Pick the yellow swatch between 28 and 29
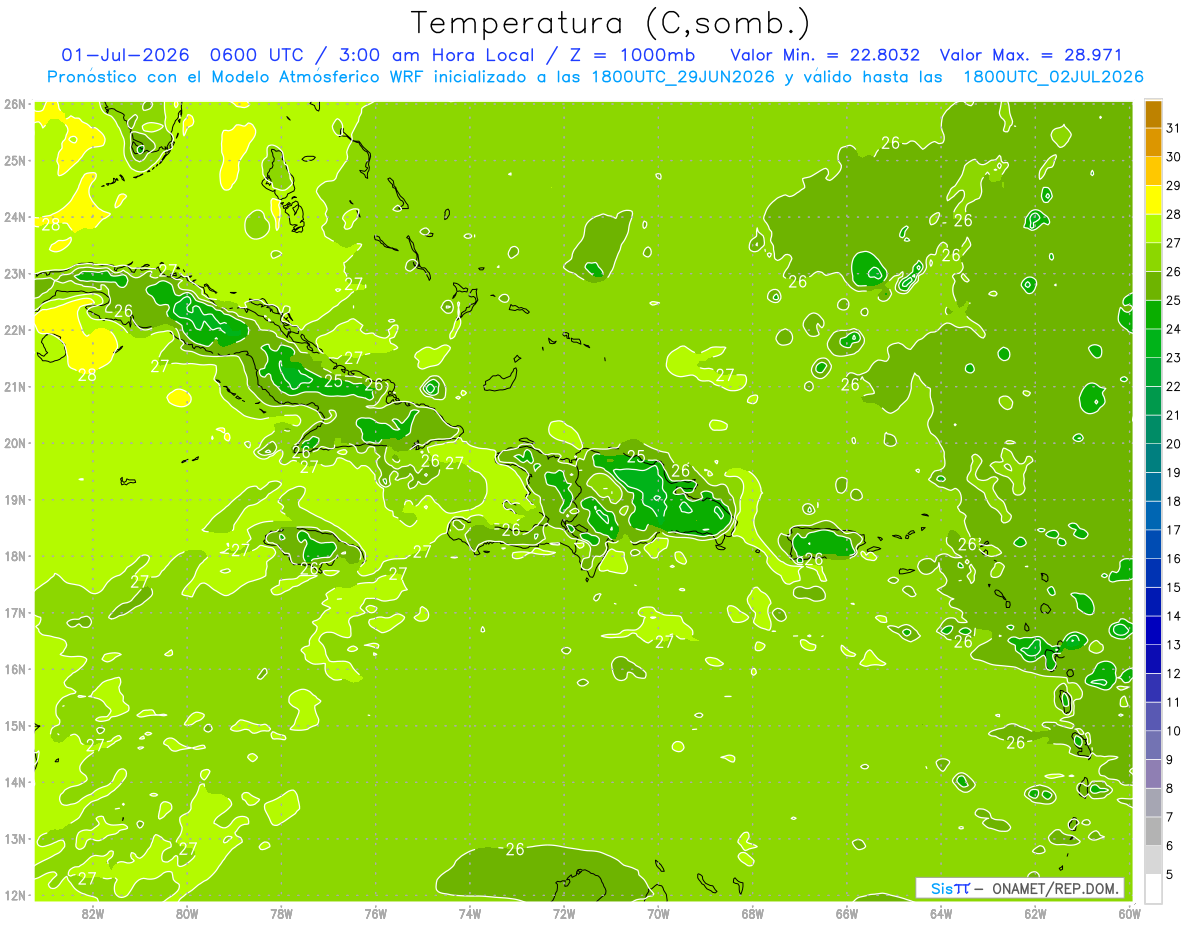 pos(1154,200)
